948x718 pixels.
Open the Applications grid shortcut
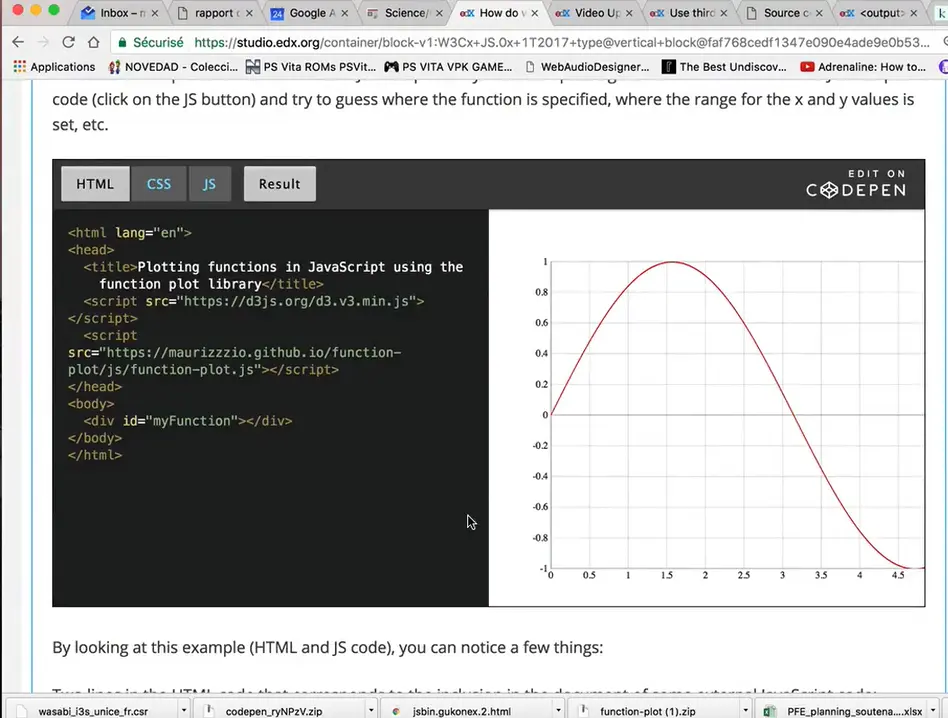point(54,66)
